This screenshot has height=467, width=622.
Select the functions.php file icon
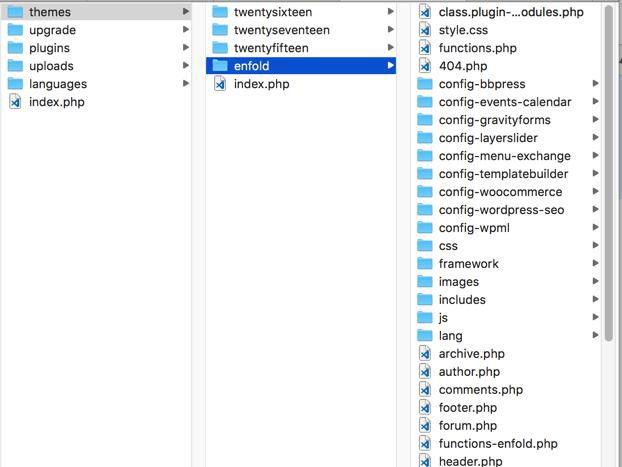[x=424, y=48]
